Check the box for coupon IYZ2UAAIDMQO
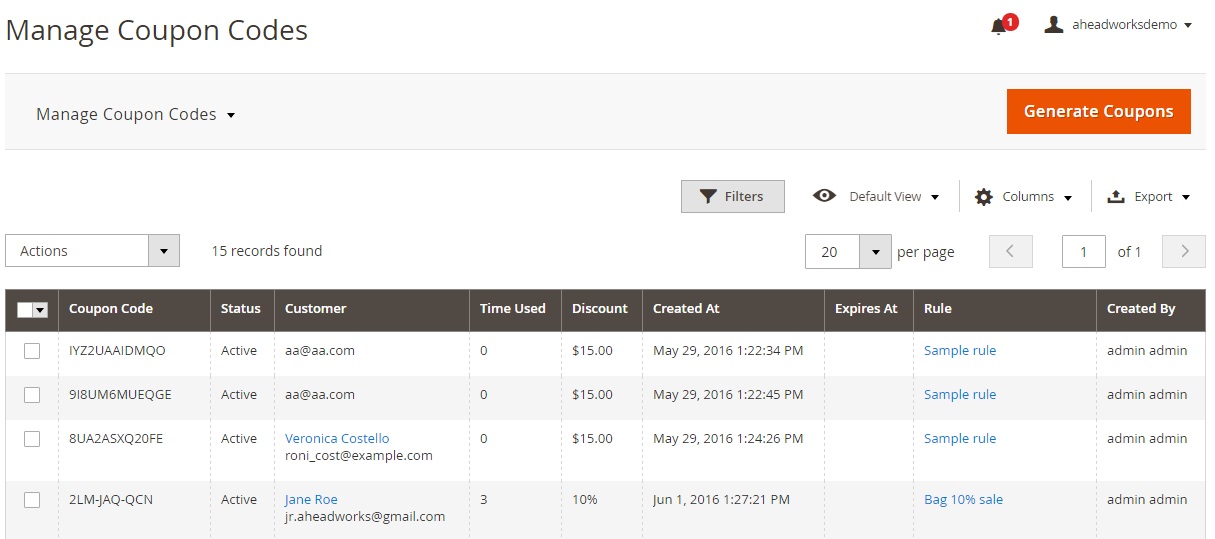This screenshot has width=1215, height=539. [32, 351]
